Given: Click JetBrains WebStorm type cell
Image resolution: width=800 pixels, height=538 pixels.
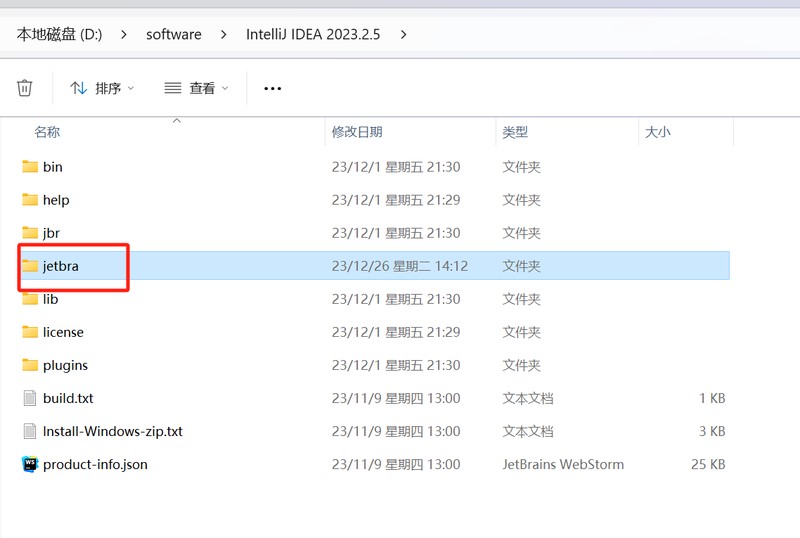Looking at the screenshot, I should 563,464.
